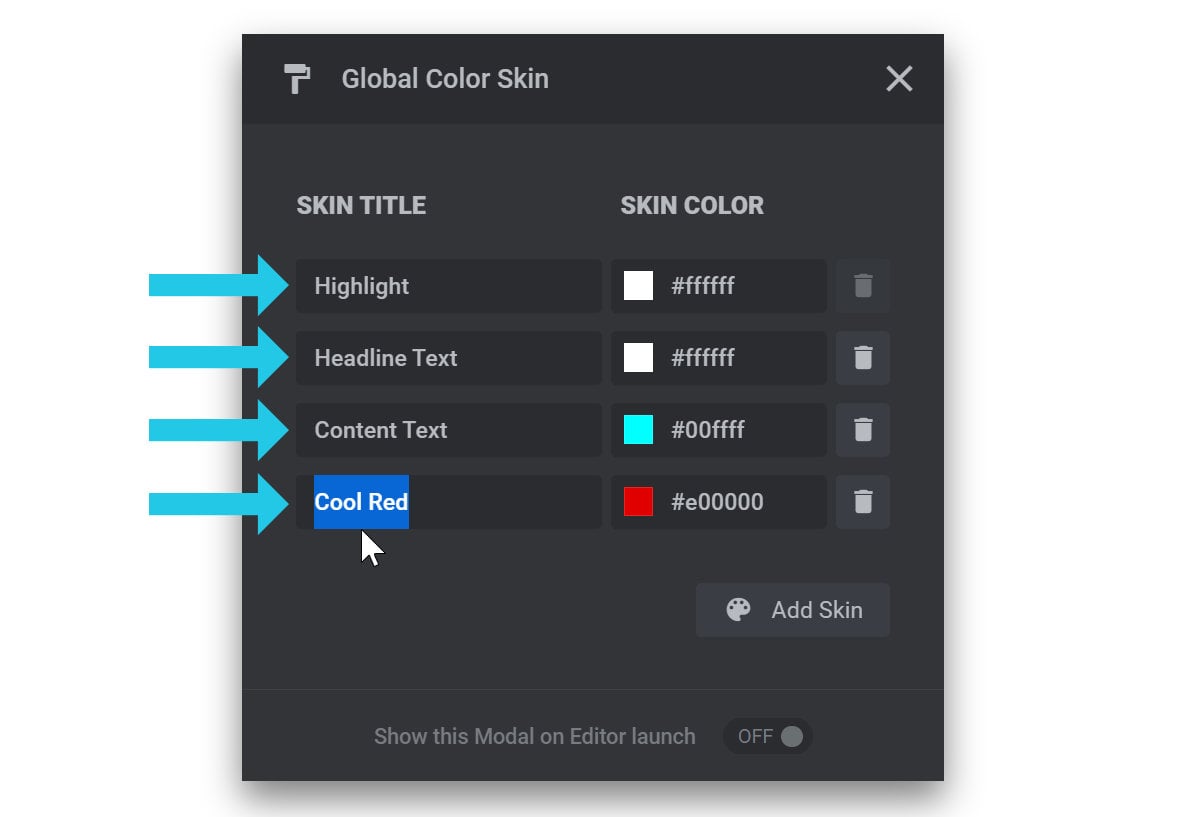This screenshot has width=1180, height=817.
Task: Select the Content Text title field
Action: [x=449, y=430]
